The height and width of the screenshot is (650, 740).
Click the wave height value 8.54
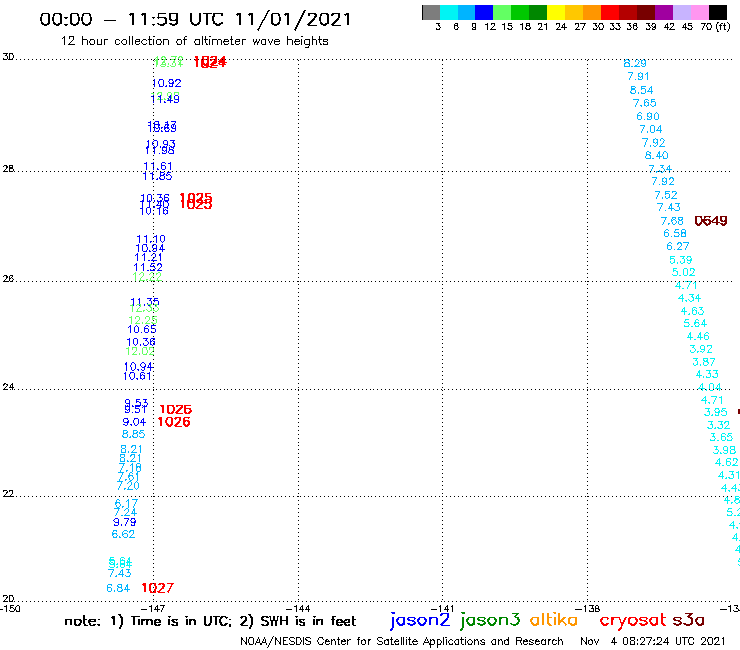[x=641, y=90]
